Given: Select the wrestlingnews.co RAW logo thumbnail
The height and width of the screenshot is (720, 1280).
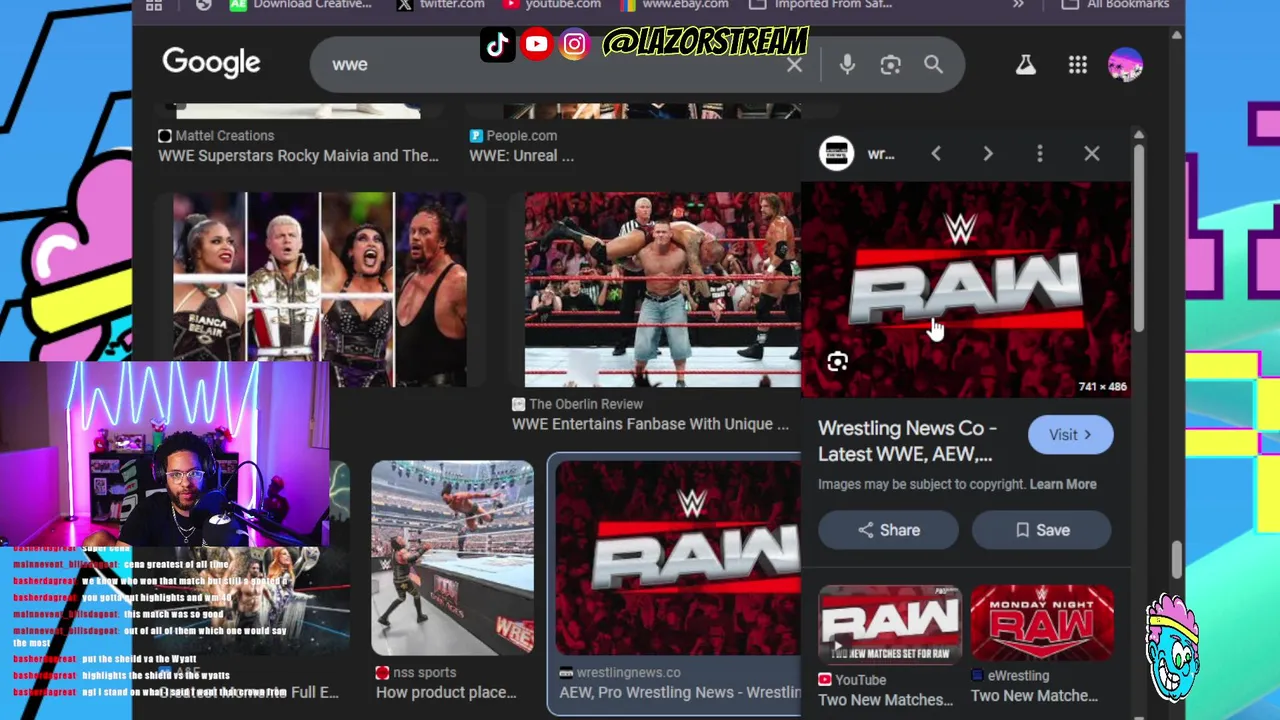Looking at the screenshot, I should 678,558.
